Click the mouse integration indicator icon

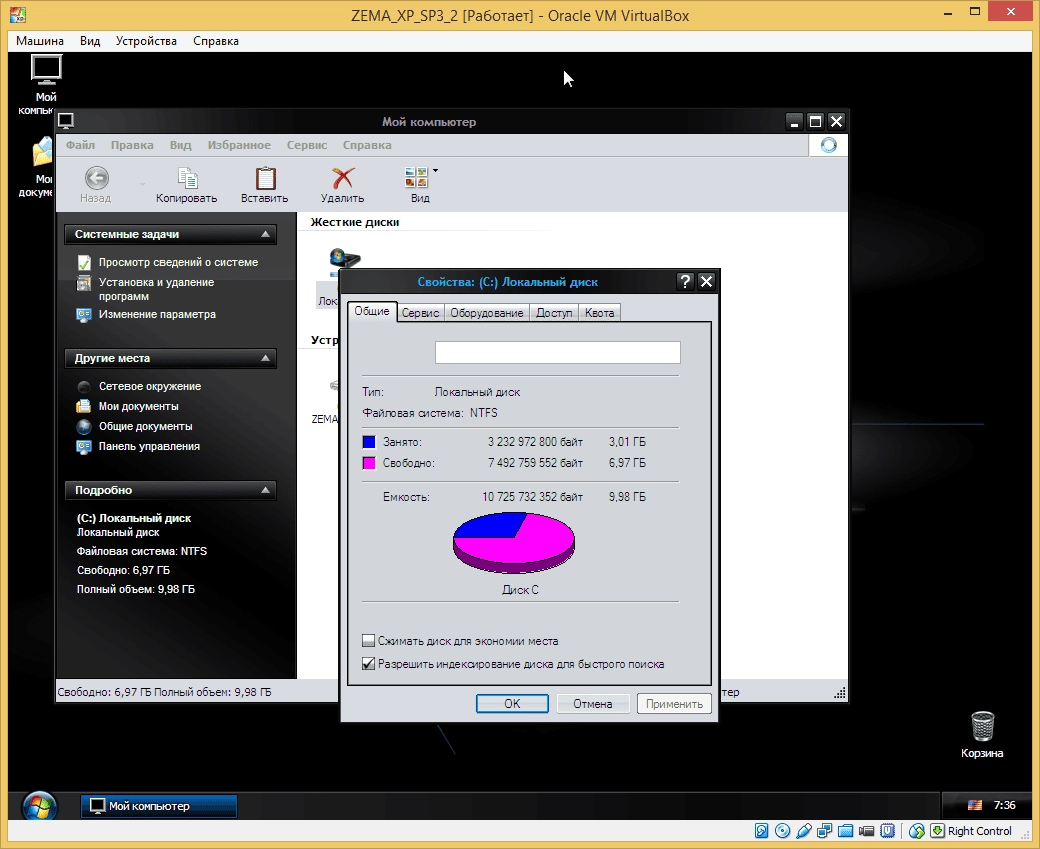(917, 830)
